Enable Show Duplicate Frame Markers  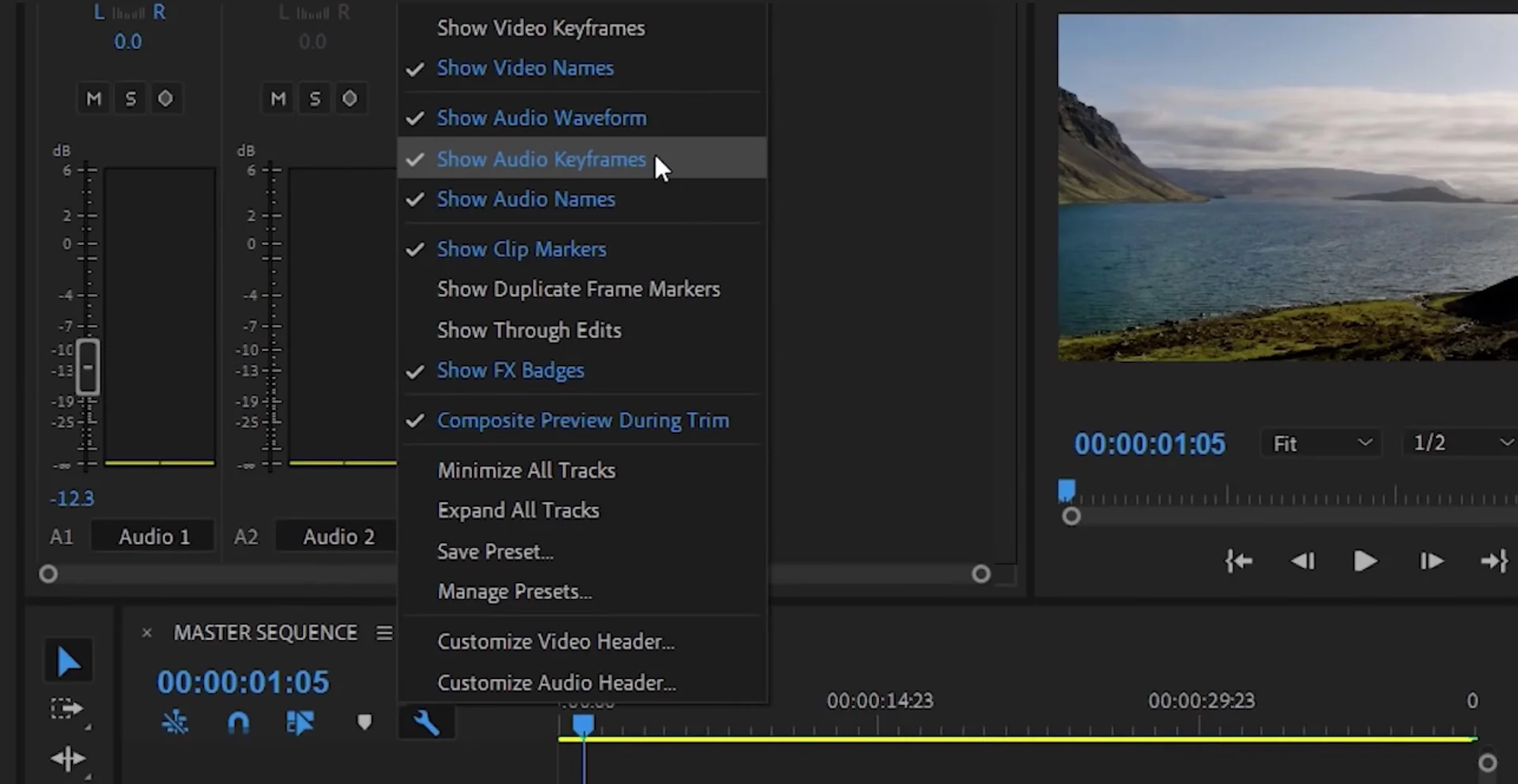point(579,288)
